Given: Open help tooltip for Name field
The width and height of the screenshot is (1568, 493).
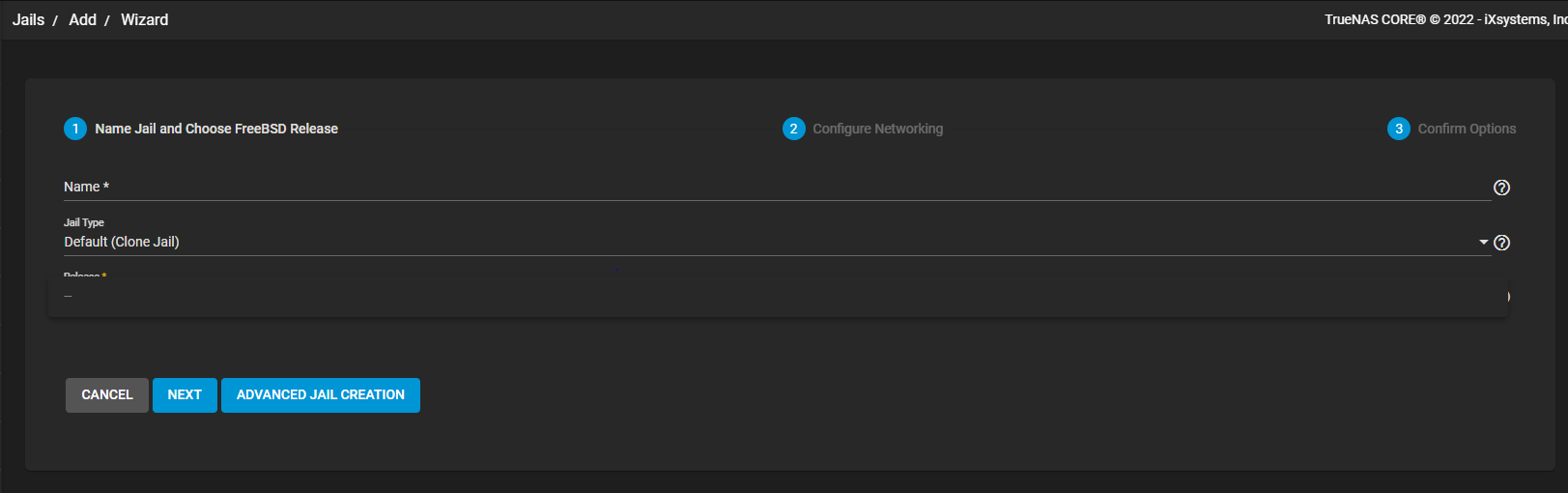Looking at the screenshot, I should pos(1501,188).
